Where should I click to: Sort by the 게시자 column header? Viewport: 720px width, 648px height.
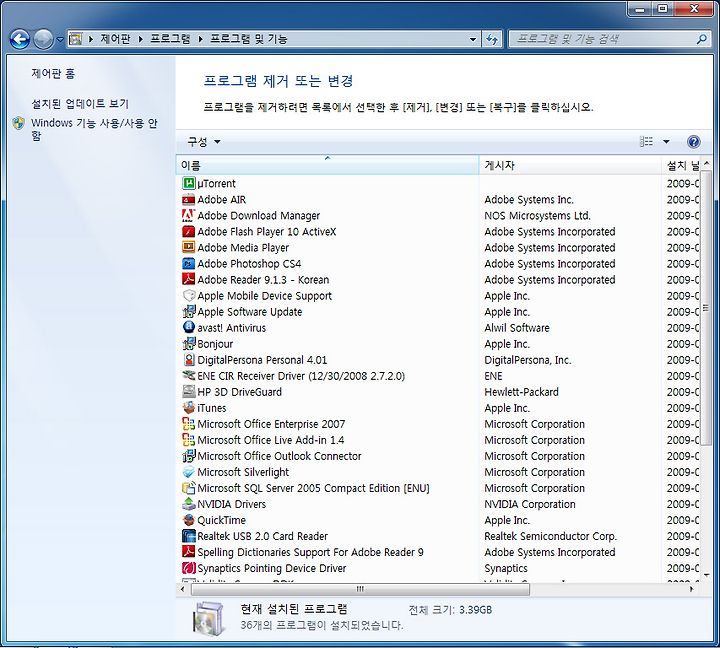pyautogui.click(x=569, y=165)
